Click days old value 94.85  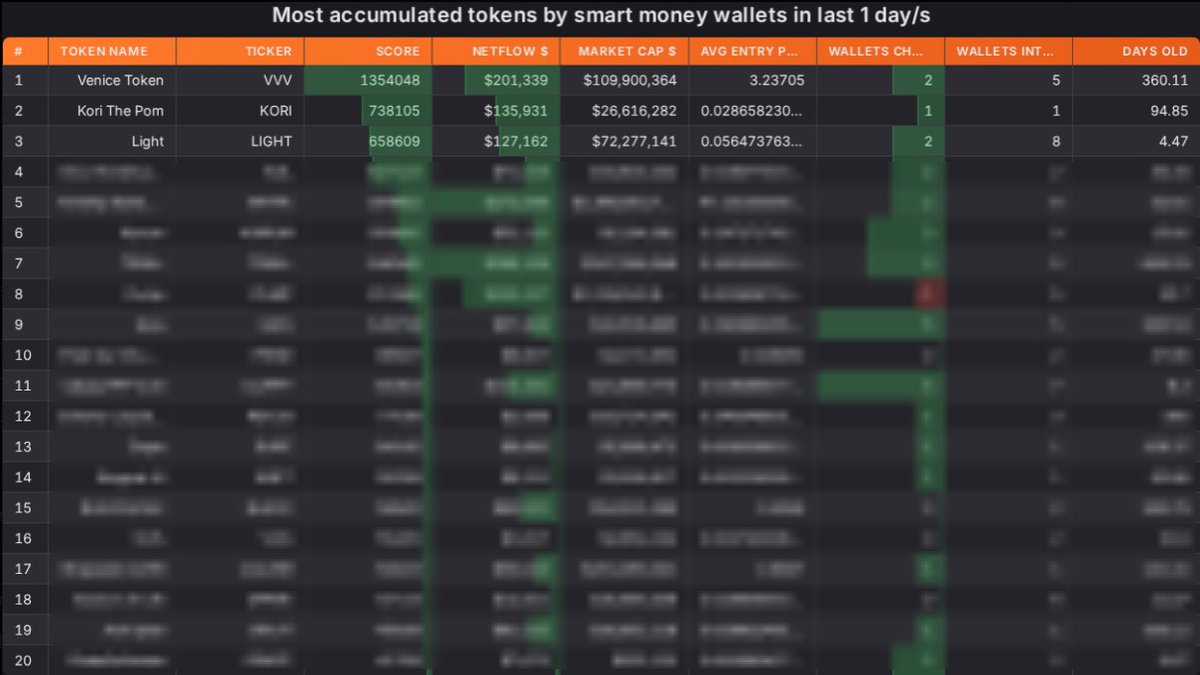1169,111
